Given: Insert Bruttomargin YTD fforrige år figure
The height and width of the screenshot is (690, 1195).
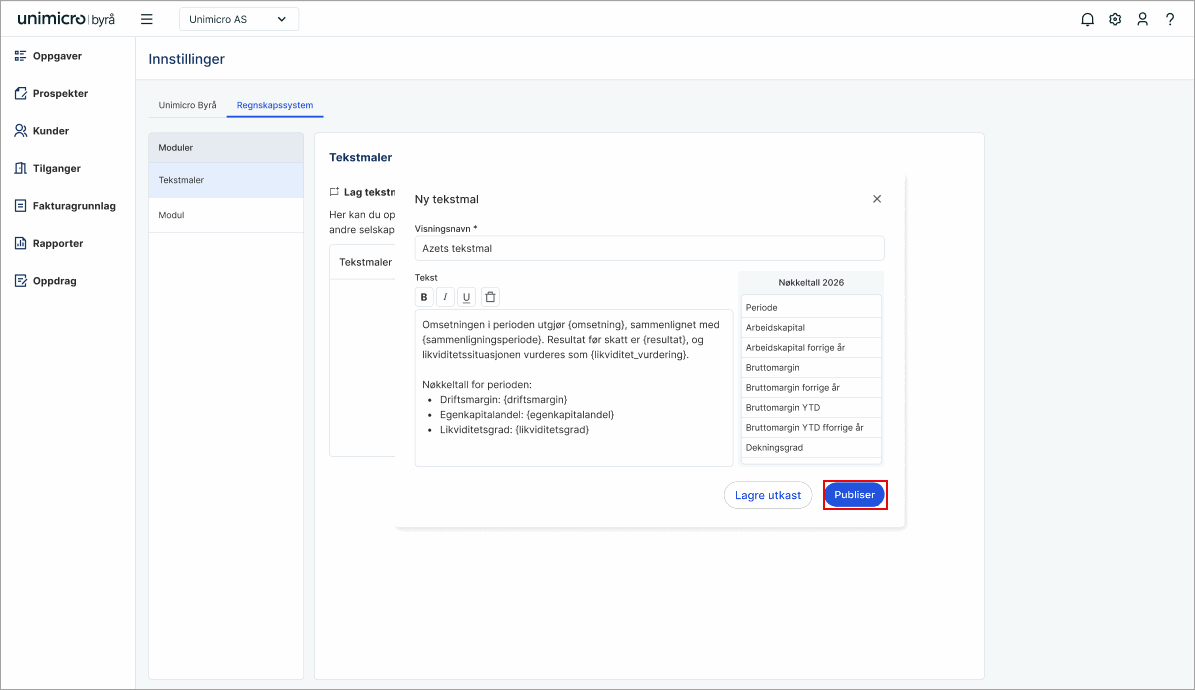Looking at the screenshot, I should (811, 428).
